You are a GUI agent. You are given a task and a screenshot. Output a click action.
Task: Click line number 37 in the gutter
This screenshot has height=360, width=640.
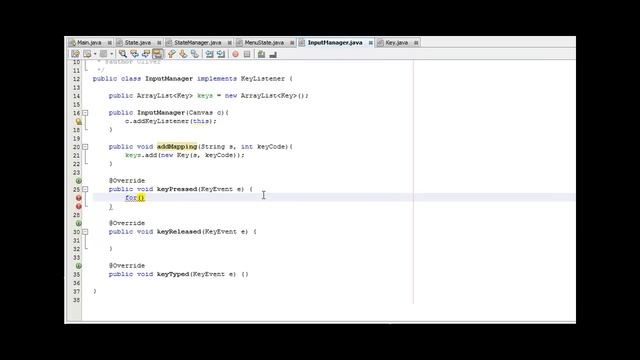click(76, 291)
